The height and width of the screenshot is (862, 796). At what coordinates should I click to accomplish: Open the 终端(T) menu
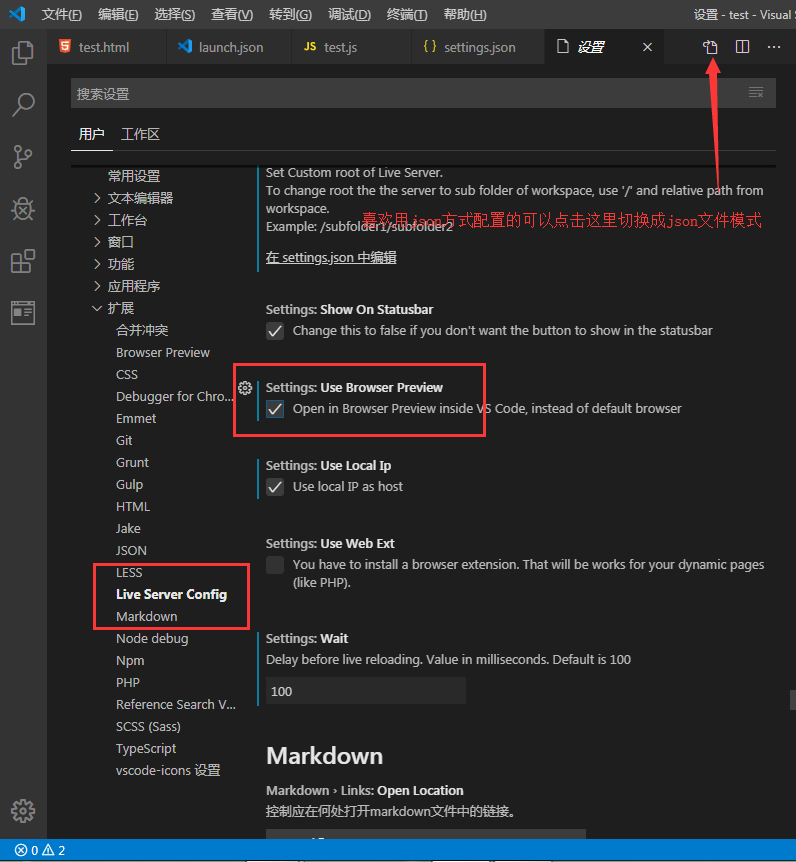(407, 15)
